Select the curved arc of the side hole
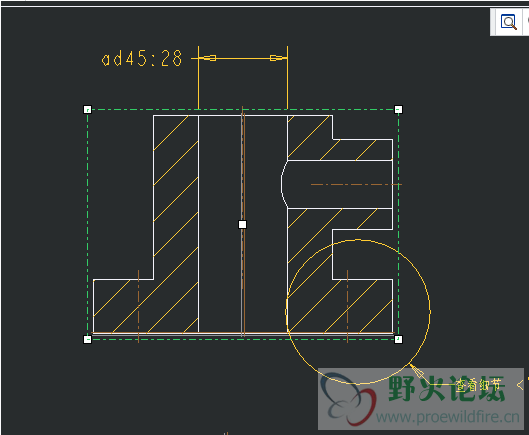This screenshot has width=529, height=435. tap(283, 184)
